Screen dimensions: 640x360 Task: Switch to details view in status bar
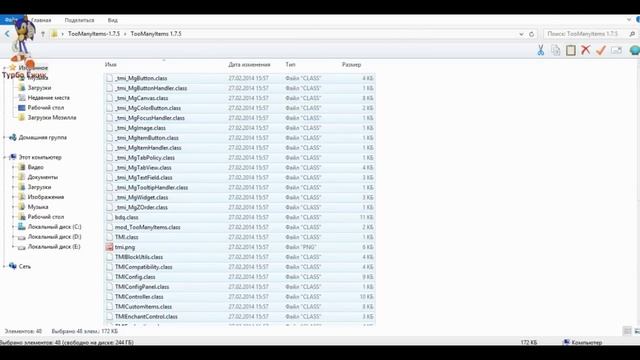point(627,331)
